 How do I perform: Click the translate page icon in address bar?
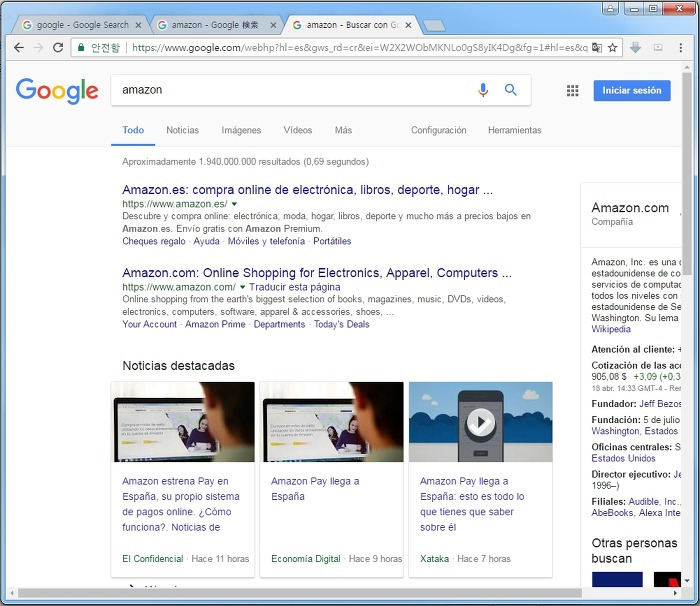596,47
